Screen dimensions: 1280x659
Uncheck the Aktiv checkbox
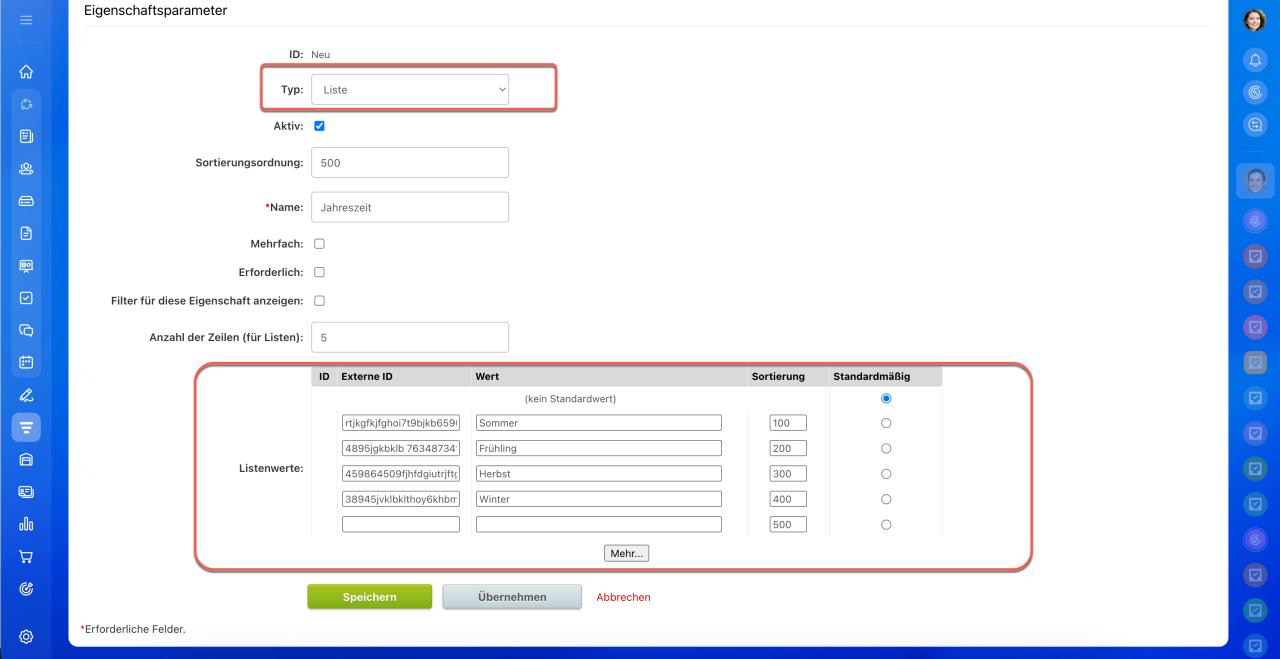click(319, 126)
